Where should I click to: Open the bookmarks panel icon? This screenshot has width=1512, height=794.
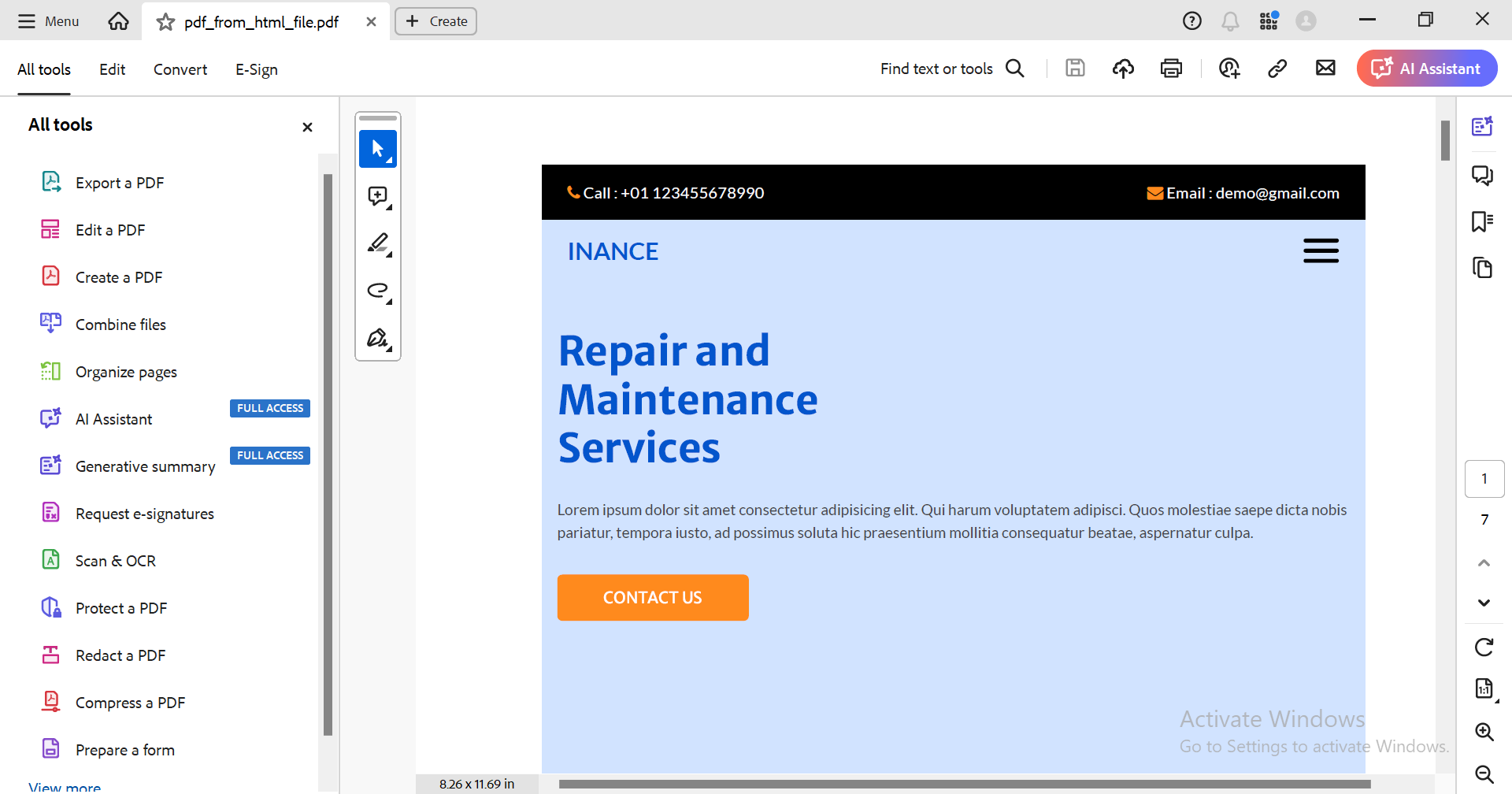click(1483, 221)
